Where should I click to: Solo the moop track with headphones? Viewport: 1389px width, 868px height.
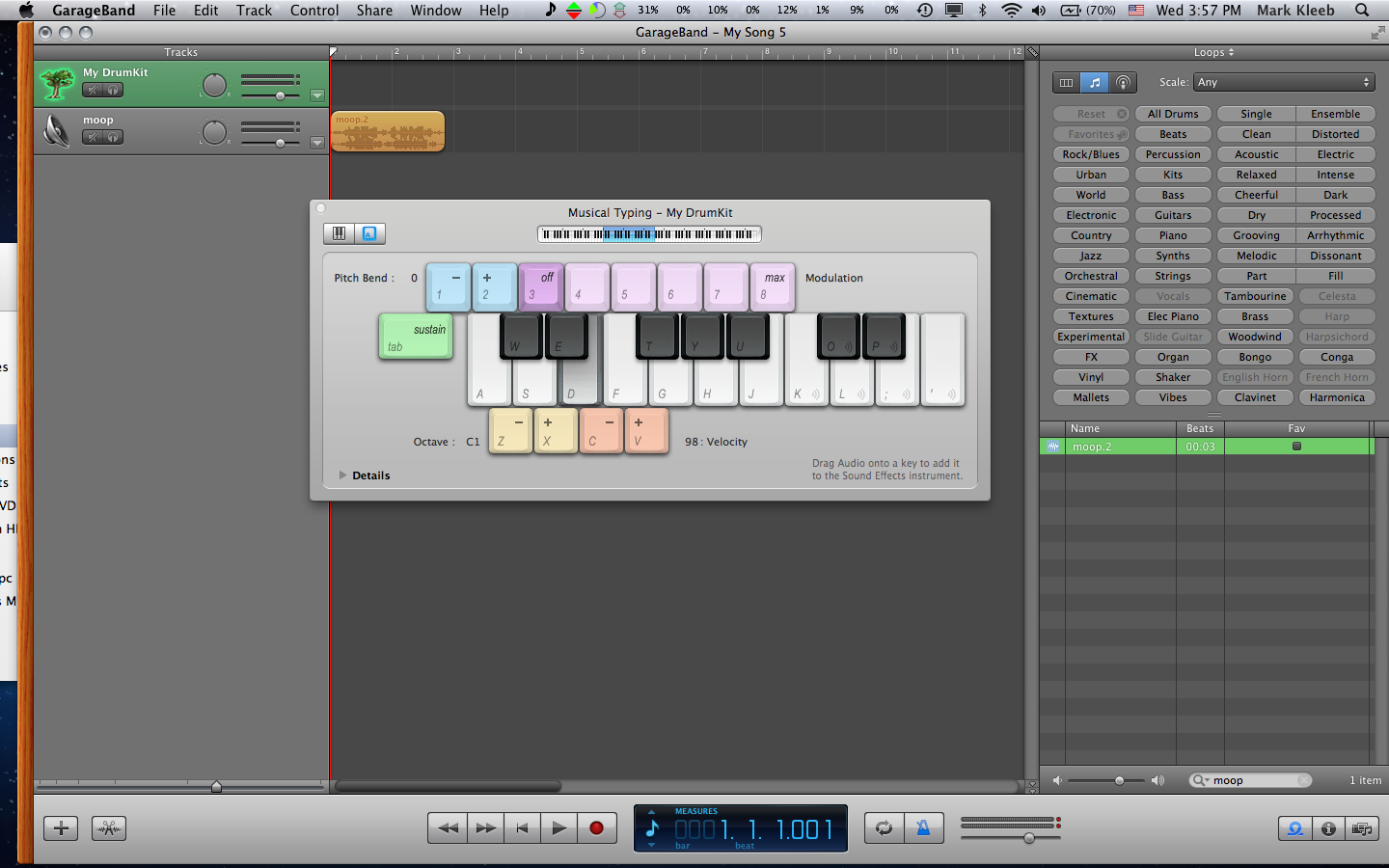coord(113,137)
